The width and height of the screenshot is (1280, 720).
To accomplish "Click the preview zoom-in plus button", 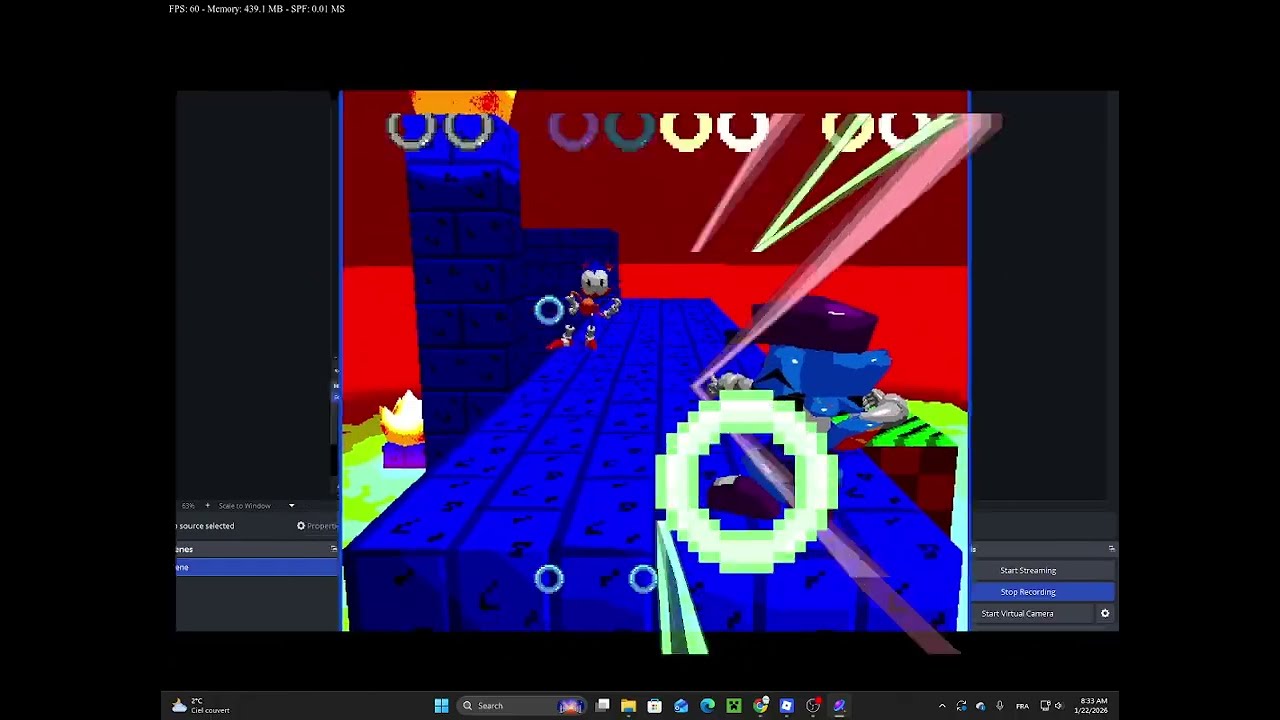I will point(207,506).
